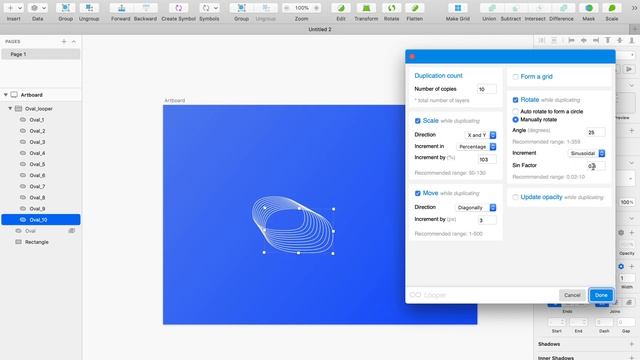640x360 pixels.
Task: Click the bottom-right handle of selected oval
Action: coord(333,253)
